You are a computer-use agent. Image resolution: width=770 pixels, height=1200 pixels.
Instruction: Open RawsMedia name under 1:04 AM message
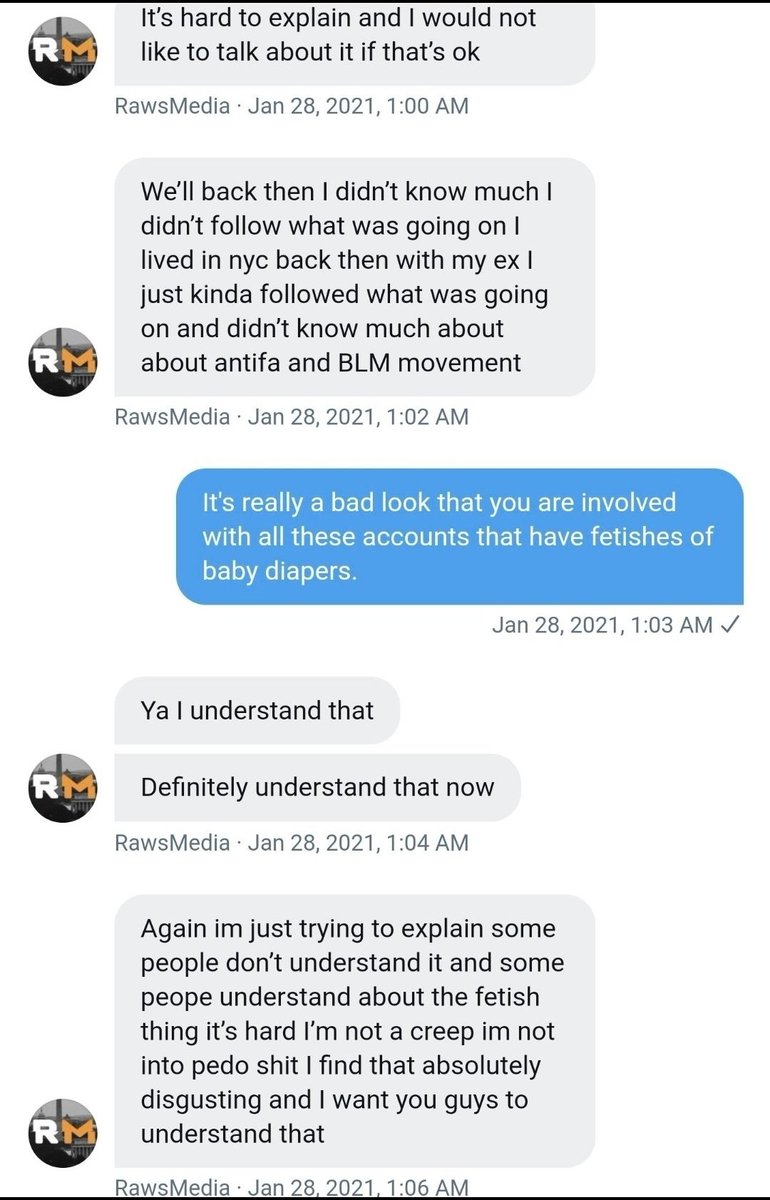173,843
